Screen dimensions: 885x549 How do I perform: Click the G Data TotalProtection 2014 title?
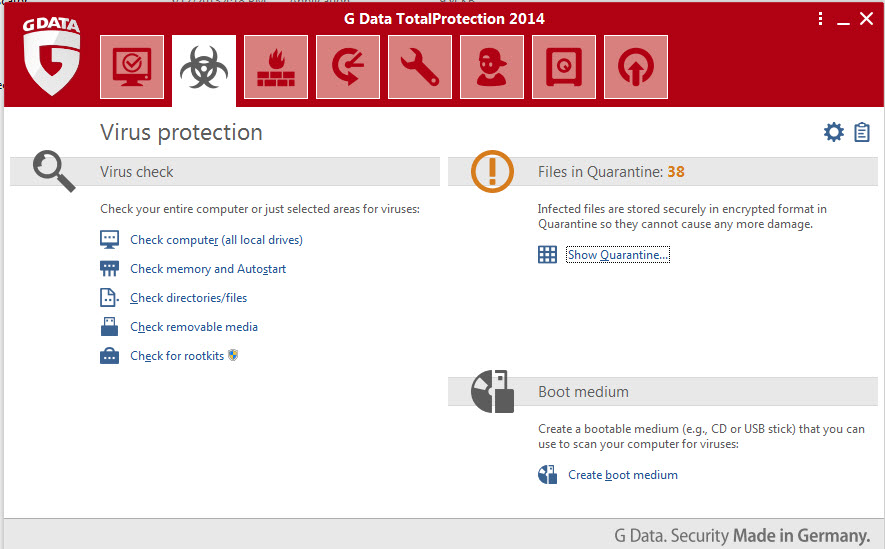(444, 19)
